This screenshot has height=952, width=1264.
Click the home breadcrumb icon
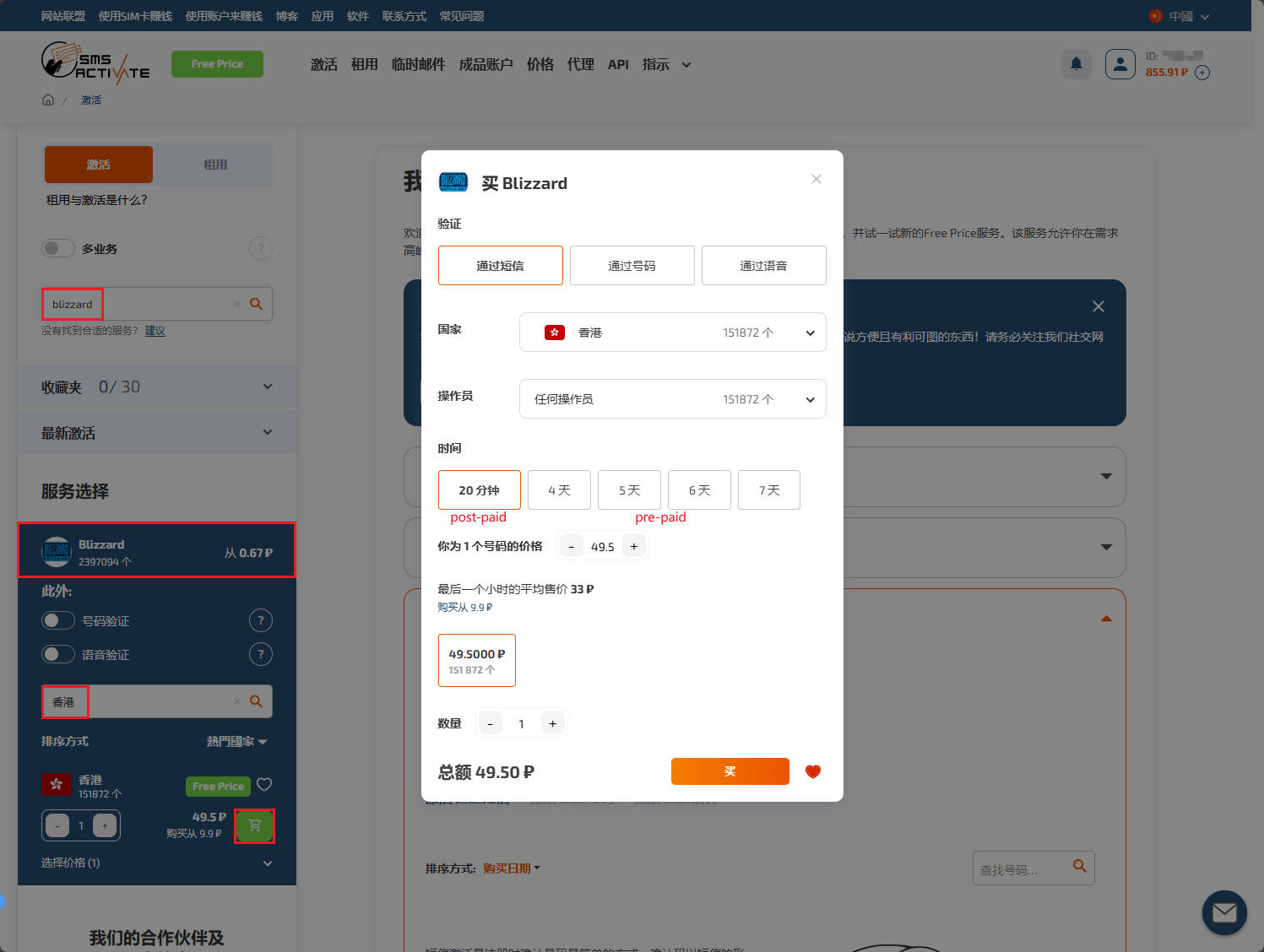[x=48, y=100]
